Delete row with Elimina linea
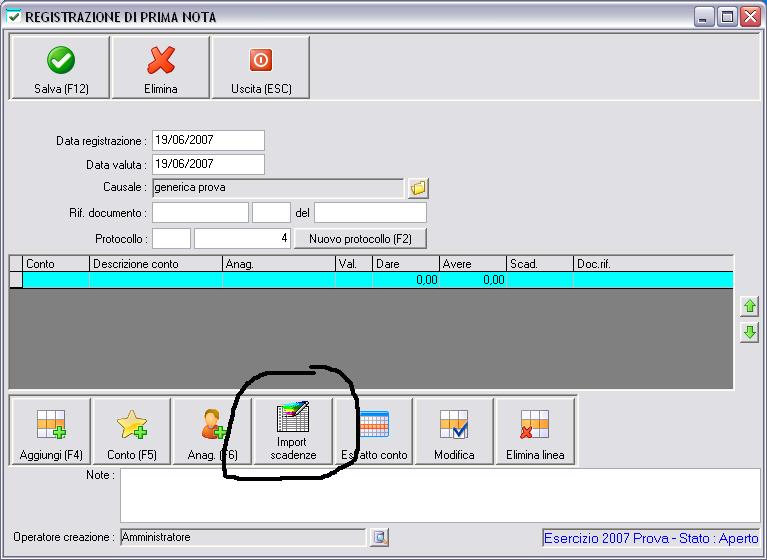This screenshot has height=560, width=767. pyautogui.click(x=535, y=431)
